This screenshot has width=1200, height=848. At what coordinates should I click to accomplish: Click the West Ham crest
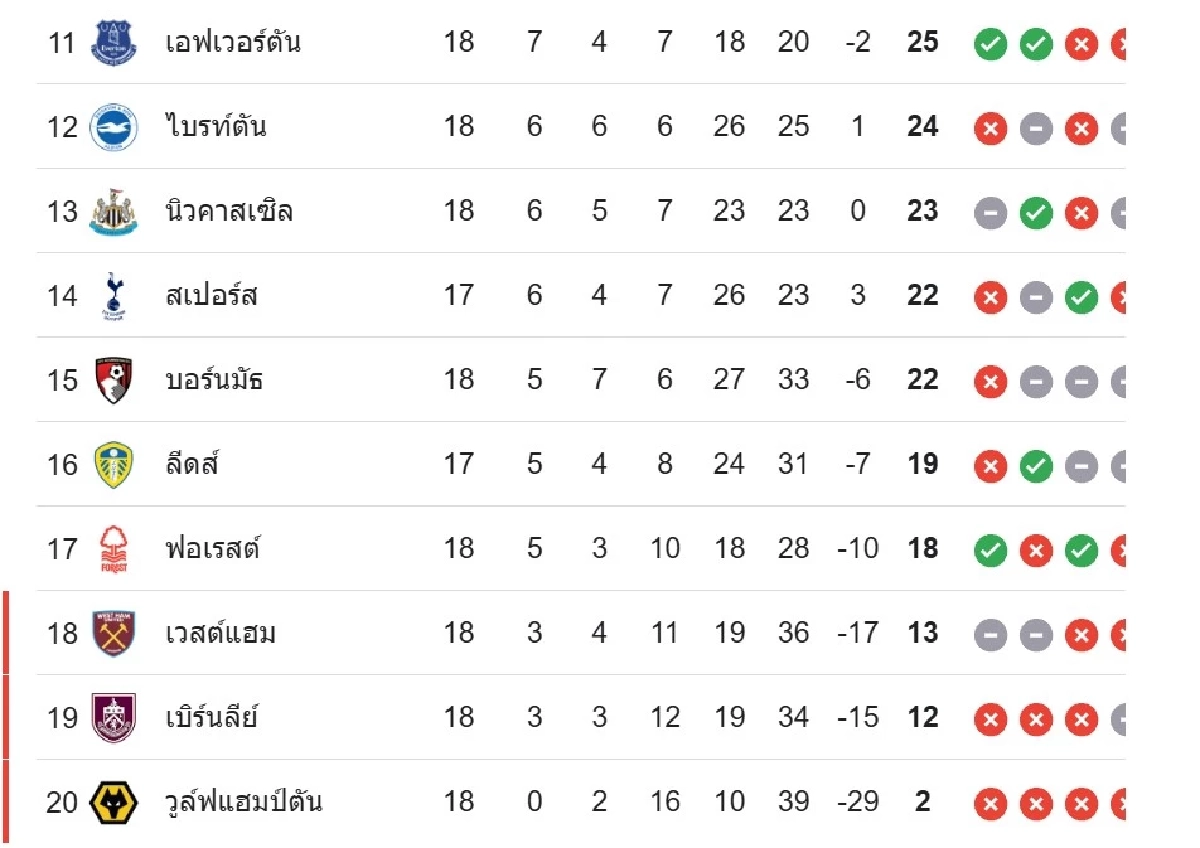[113, 633]
